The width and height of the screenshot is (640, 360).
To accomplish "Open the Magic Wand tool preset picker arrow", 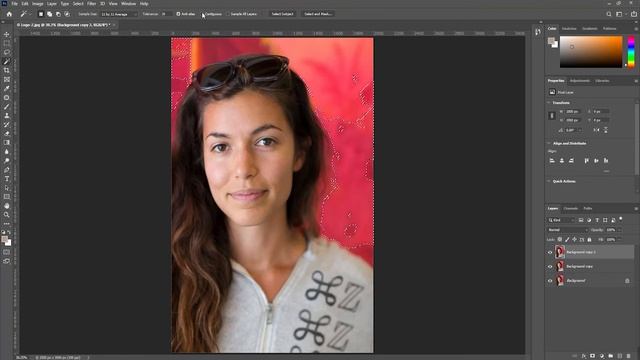I will (x=30, y=14).
